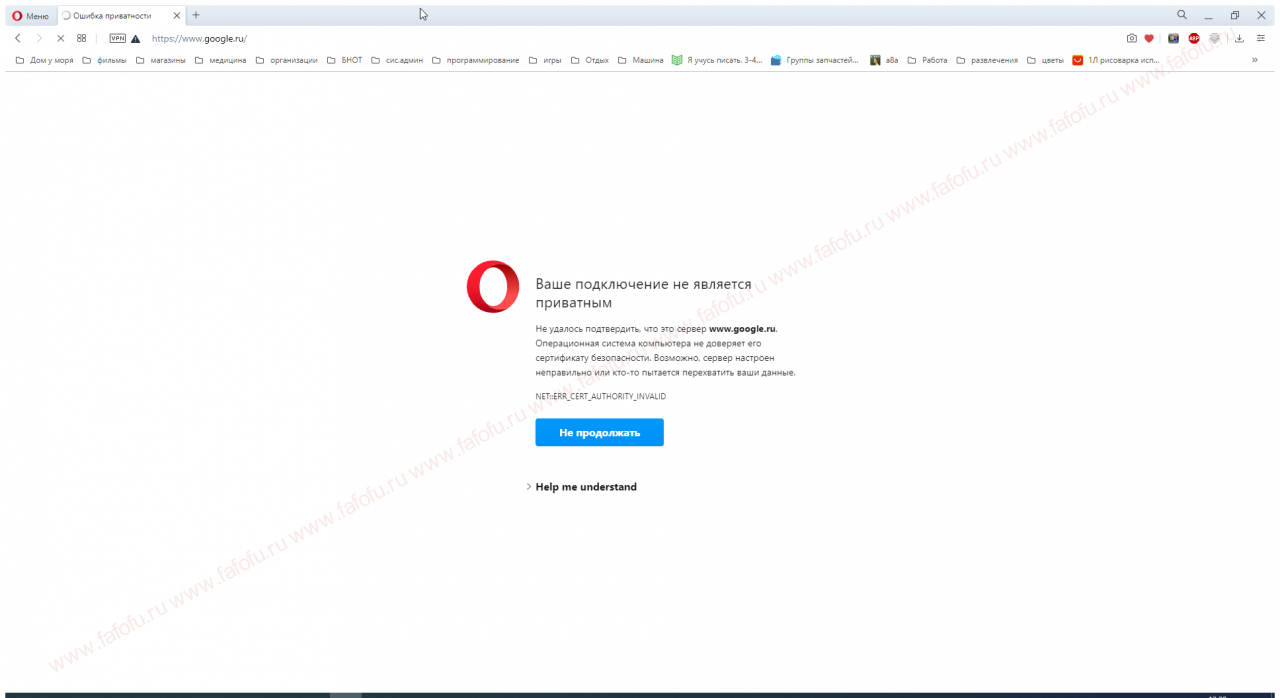Open the Отдых bookmark folder

click(590, 60)
